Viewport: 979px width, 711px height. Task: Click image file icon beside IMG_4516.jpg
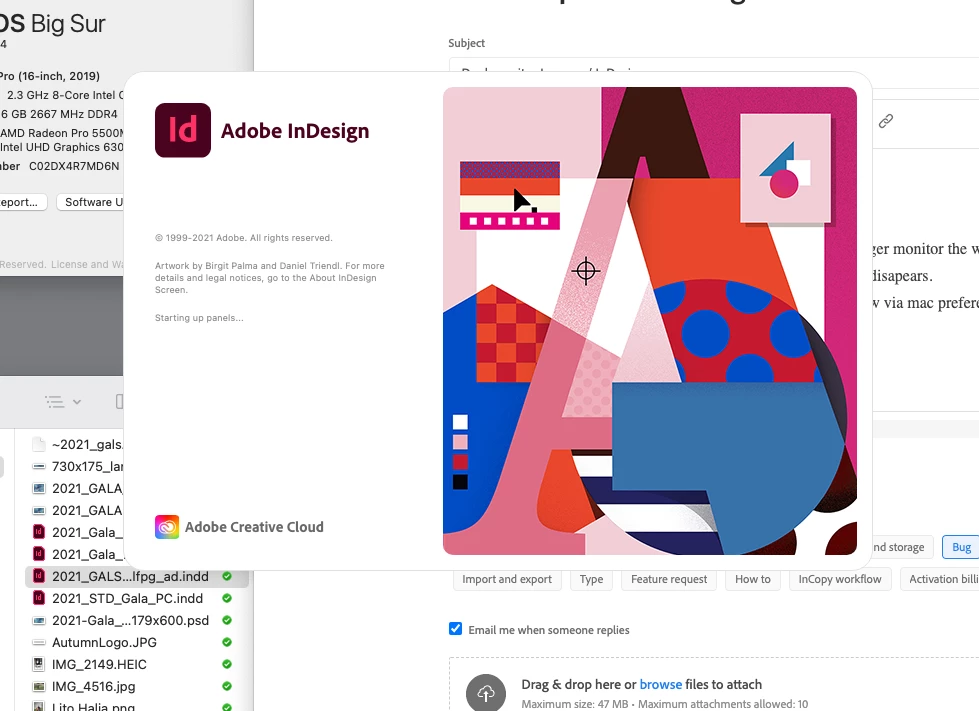coord(39,687)
